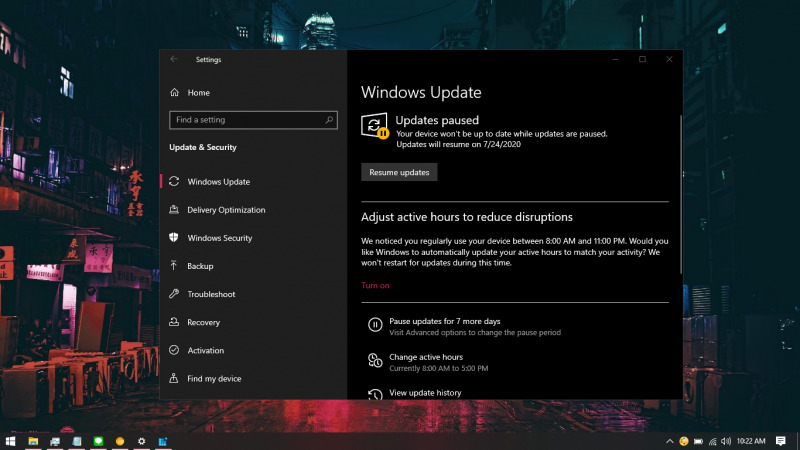
Task: Open the network tray icon
Action: coord(712,441)
